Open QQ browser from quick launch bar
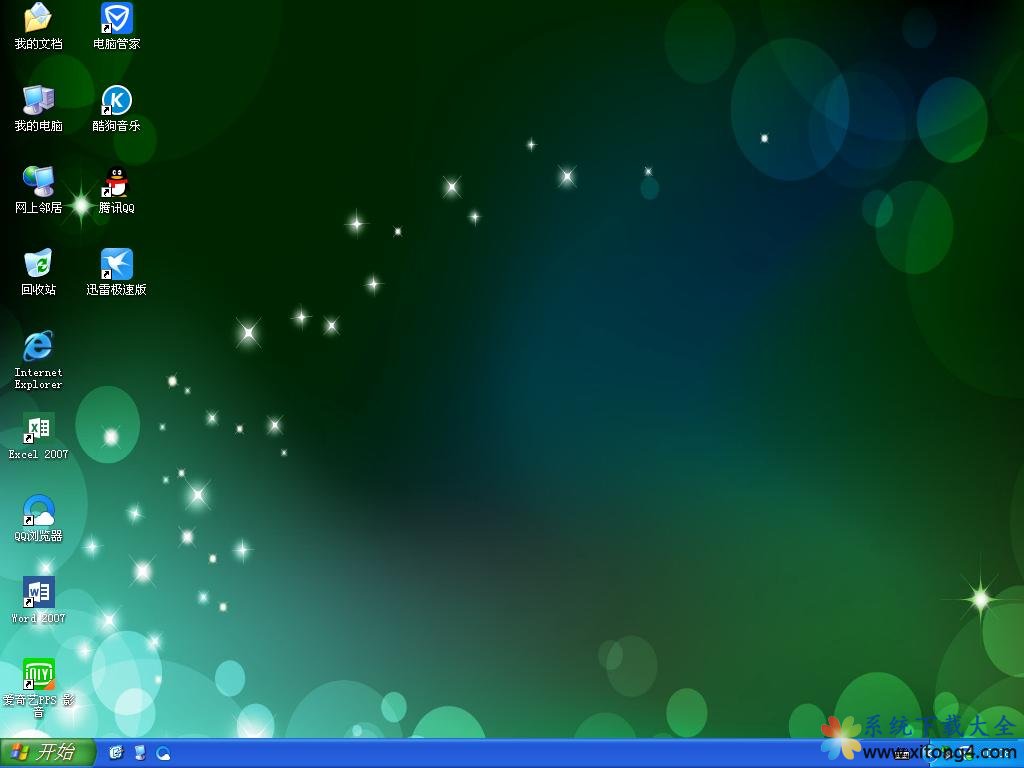Screen dimensions: 1024x768 point(163,753)
